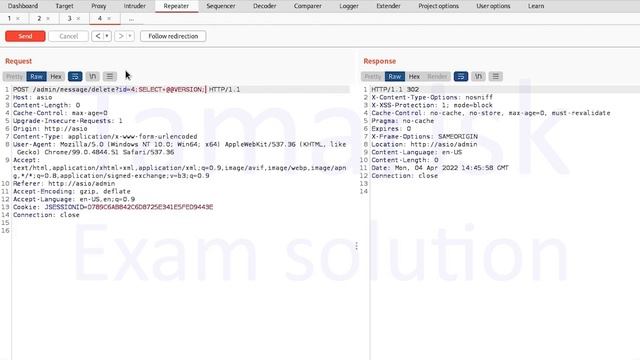Screen dimensions: 640x360
Task: Open the Project options tab
Action: pyautogui.click(x=438, y=6)
